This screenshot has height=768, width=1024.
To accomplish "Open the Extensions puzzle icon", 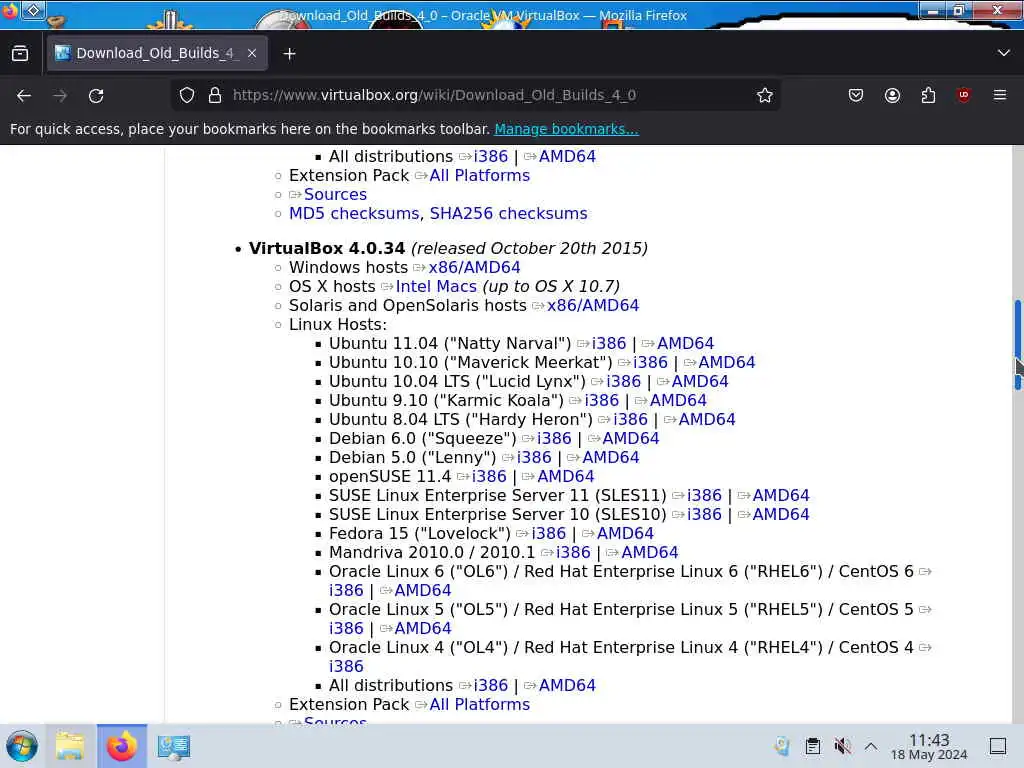I will [928, 95].
